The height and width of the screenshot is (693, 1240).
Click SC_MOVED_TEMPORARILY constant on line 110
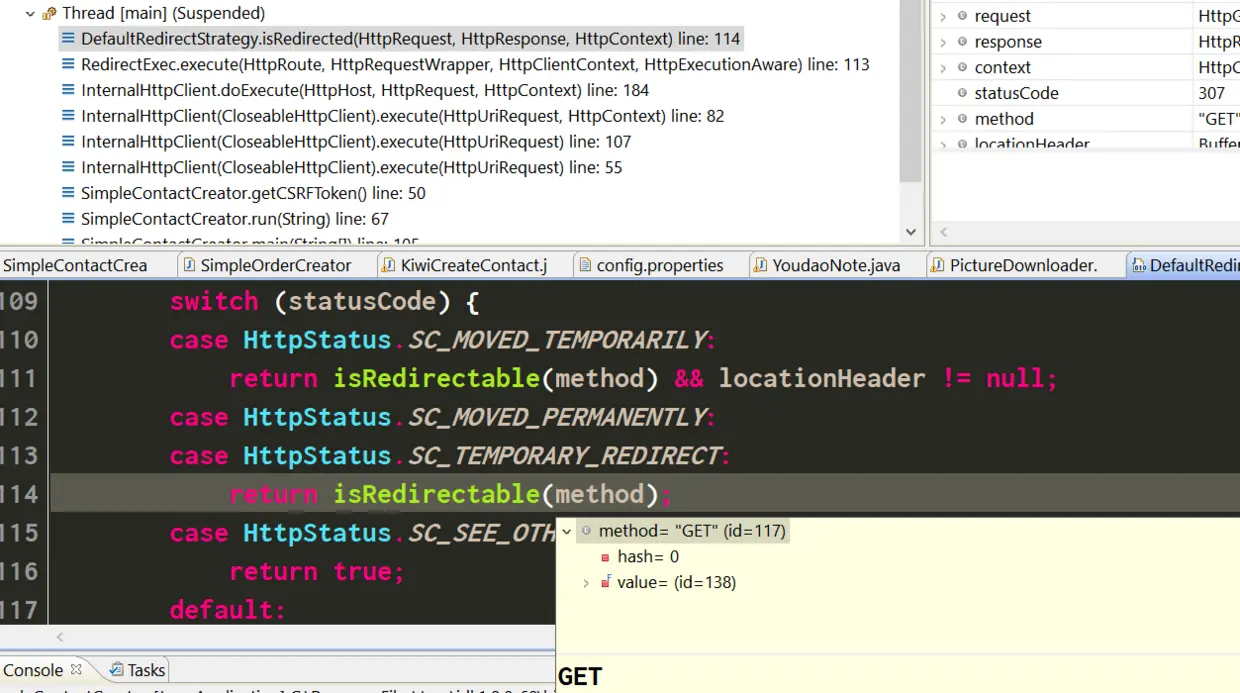pyautogui.click(x=556, y=340)
